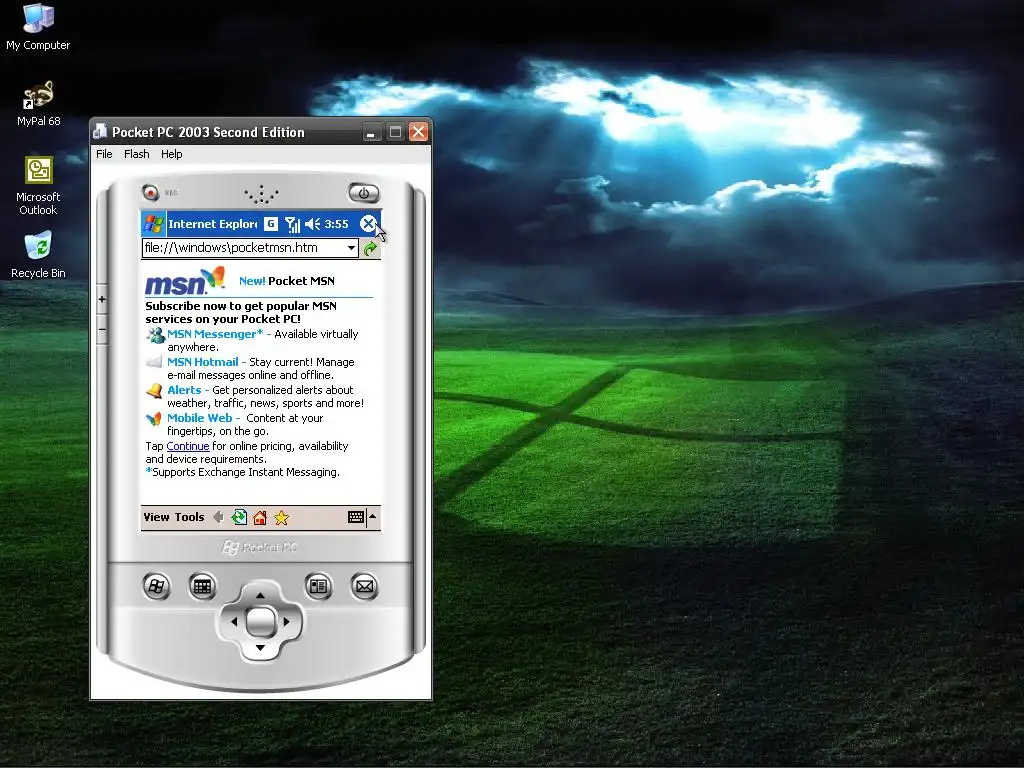Open the Flash menu
Viewport: 1024px width, 768px height.
point(136,154)
